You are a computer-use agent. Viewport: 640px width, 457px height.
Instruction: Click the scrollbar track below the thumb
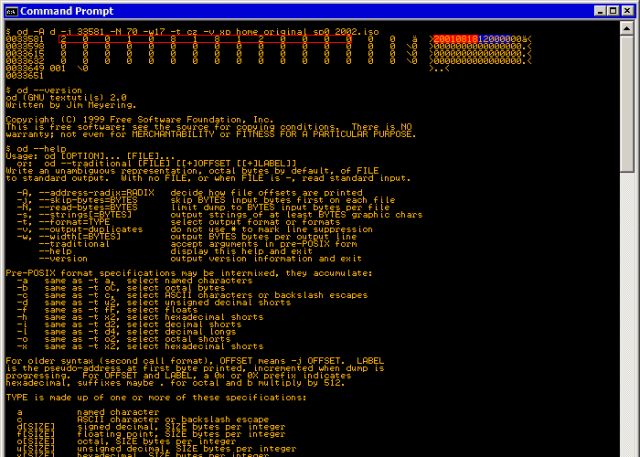point(627,314)
